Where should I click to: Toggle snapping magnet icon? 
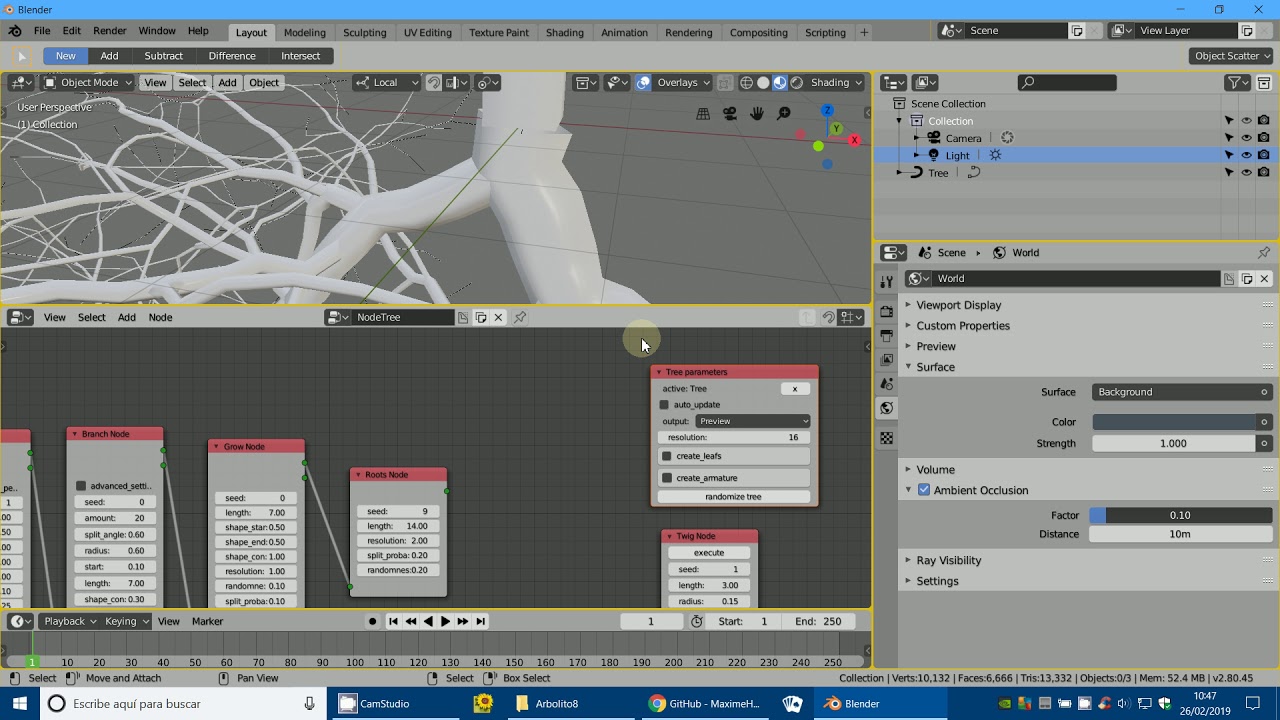pyautogui.click(x=434, y=82)
